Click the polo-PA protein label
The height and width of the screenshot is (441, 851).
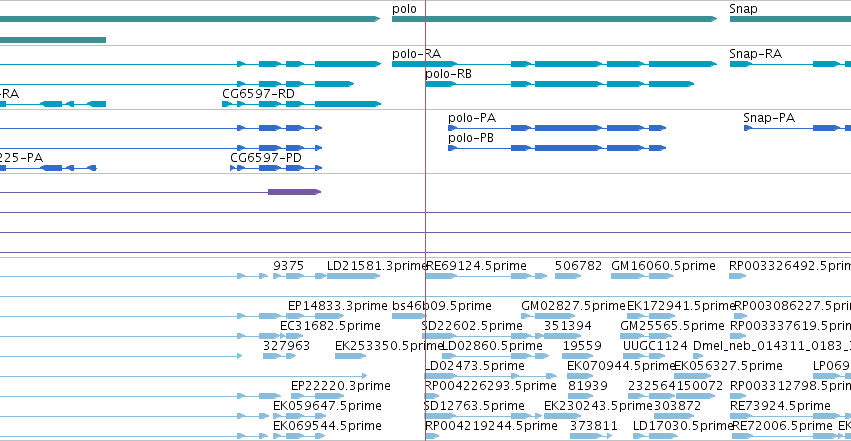tap(472, 118)
